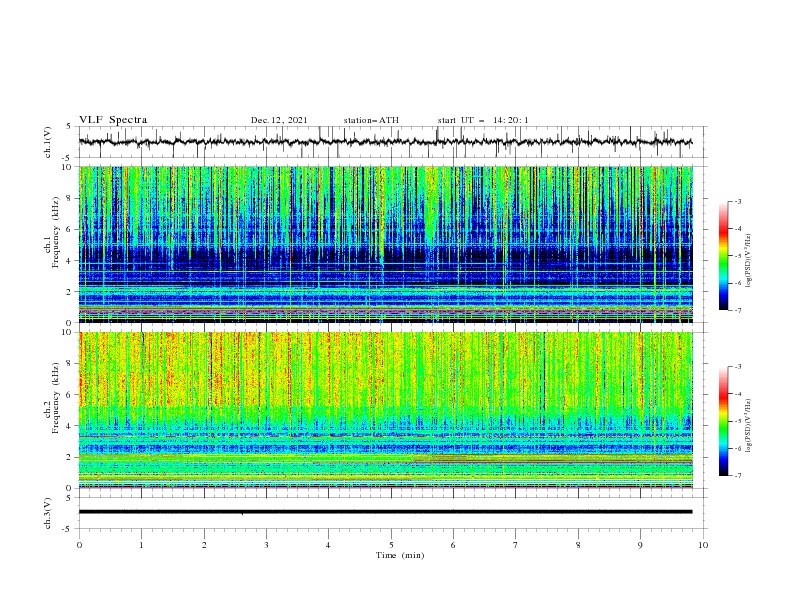Viewport: 792px width, 612px height.
Task: Click the ch.1 spectrogram panel
Action: click(x=385, y=244)
